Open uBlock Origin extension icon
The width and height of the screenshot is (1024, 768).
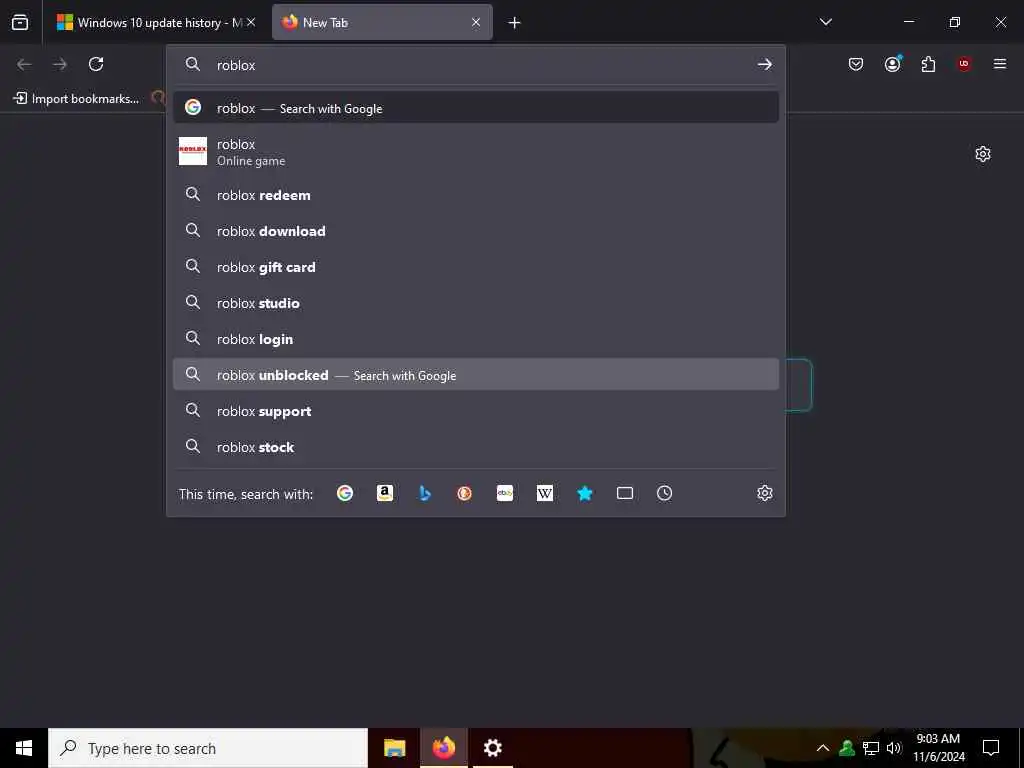coord(964,64)
